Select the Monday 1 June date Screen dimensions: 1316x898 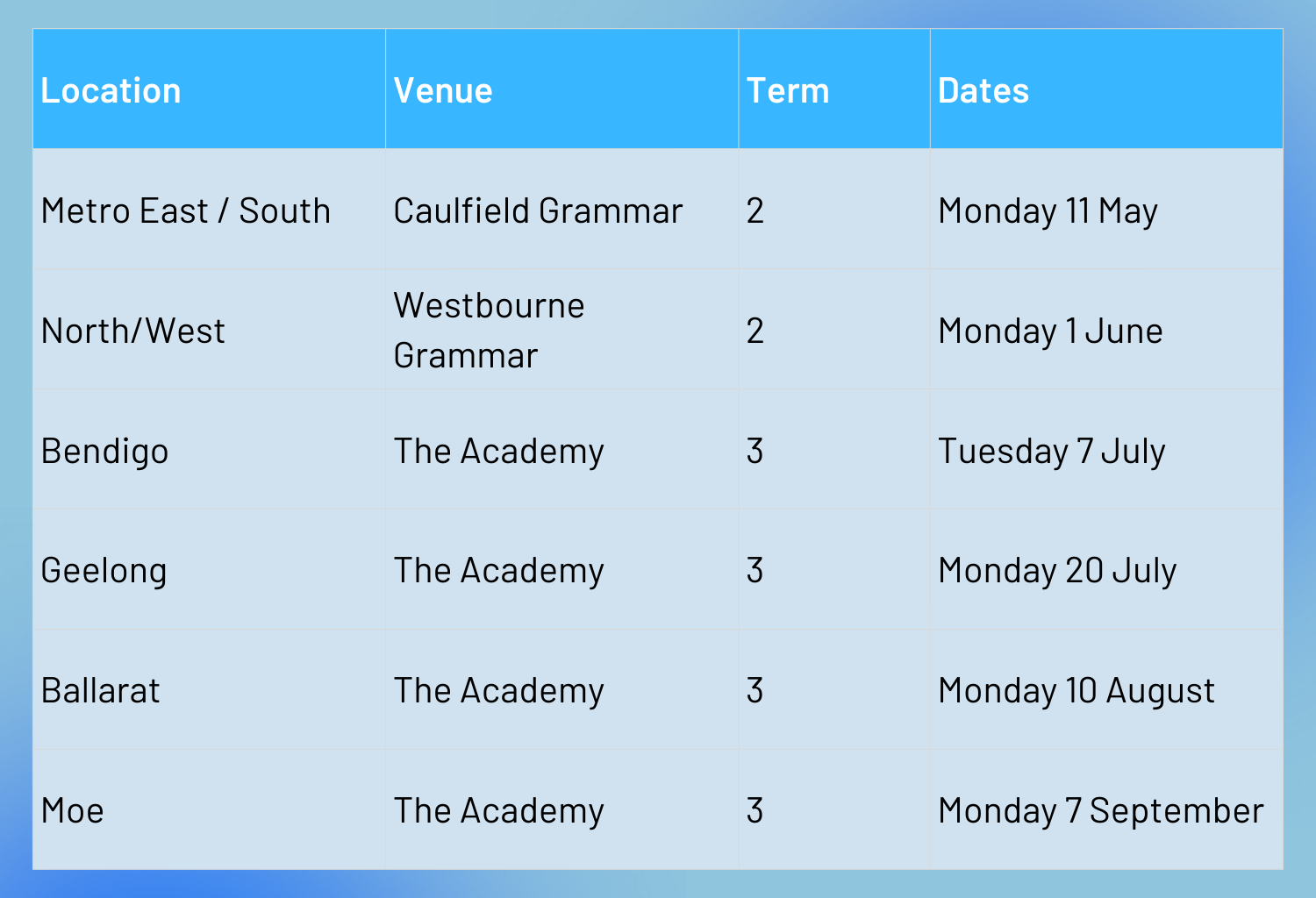(1050, 331)
